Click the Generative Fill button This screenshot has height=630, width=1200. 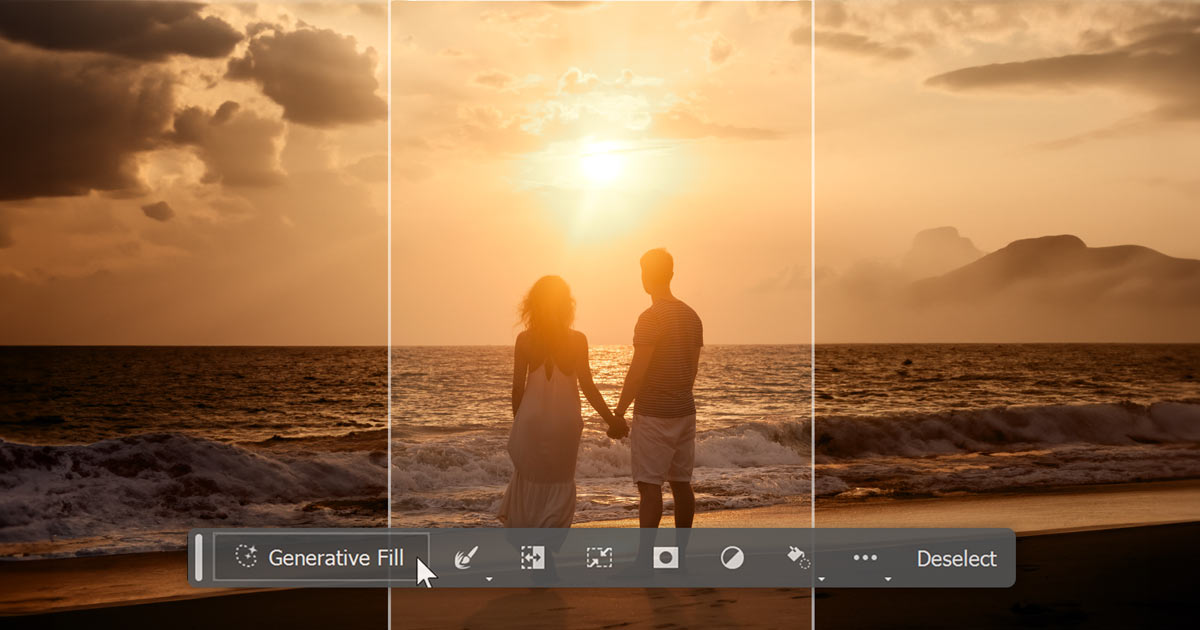(x=320, y=559)
